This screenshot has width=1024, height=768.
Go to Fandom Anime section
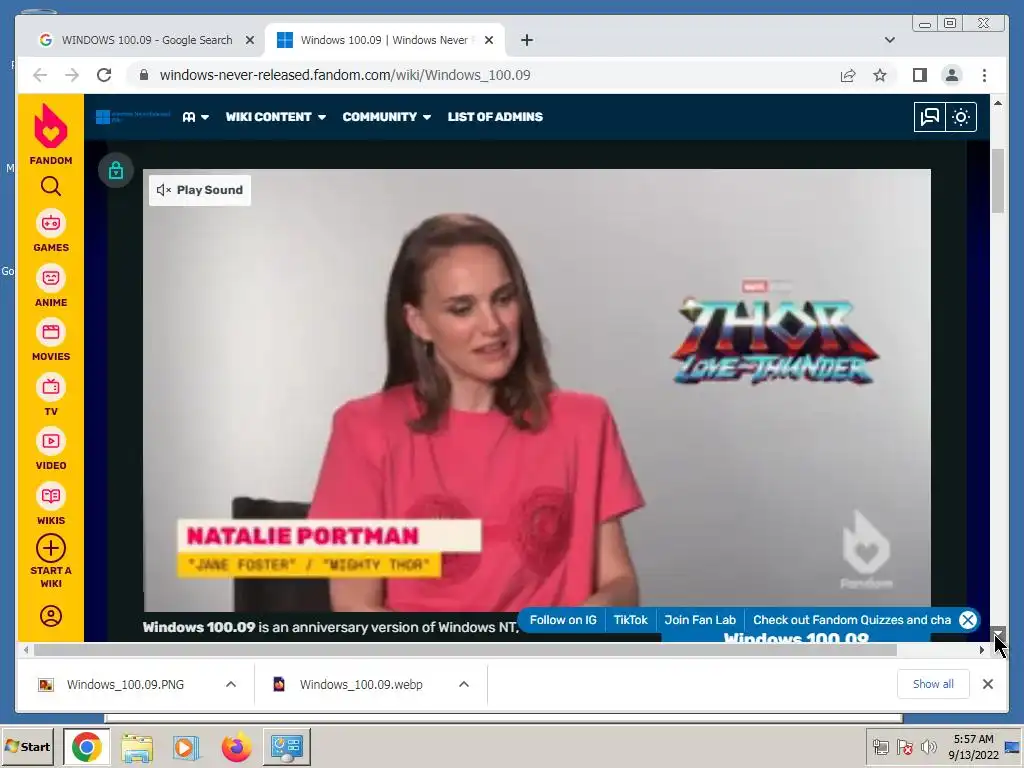tap(51, 286)
